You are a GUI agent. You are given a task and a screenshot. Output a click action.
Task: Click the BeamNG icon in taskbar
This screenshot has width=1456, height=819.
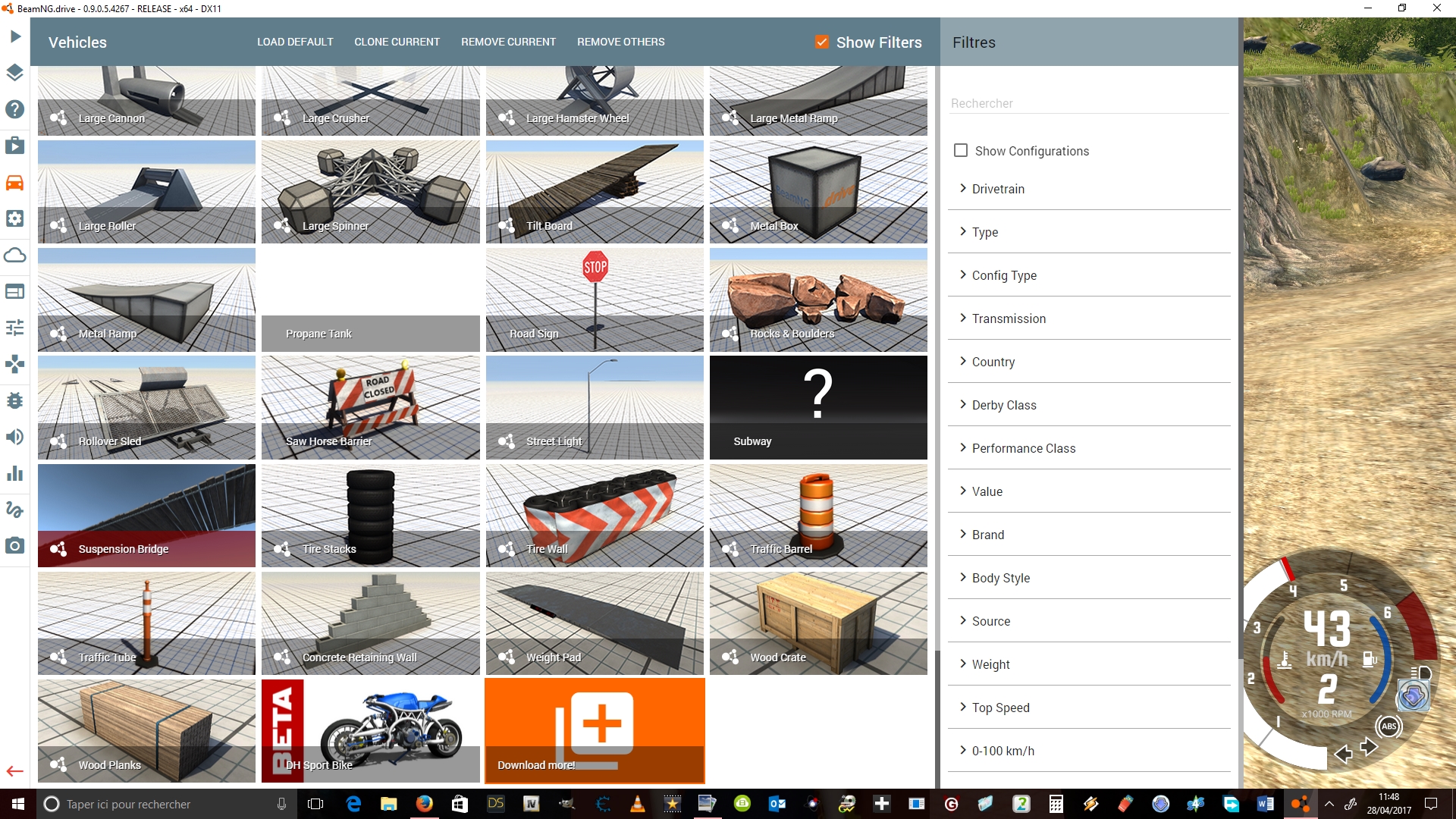coord(1301,804)
